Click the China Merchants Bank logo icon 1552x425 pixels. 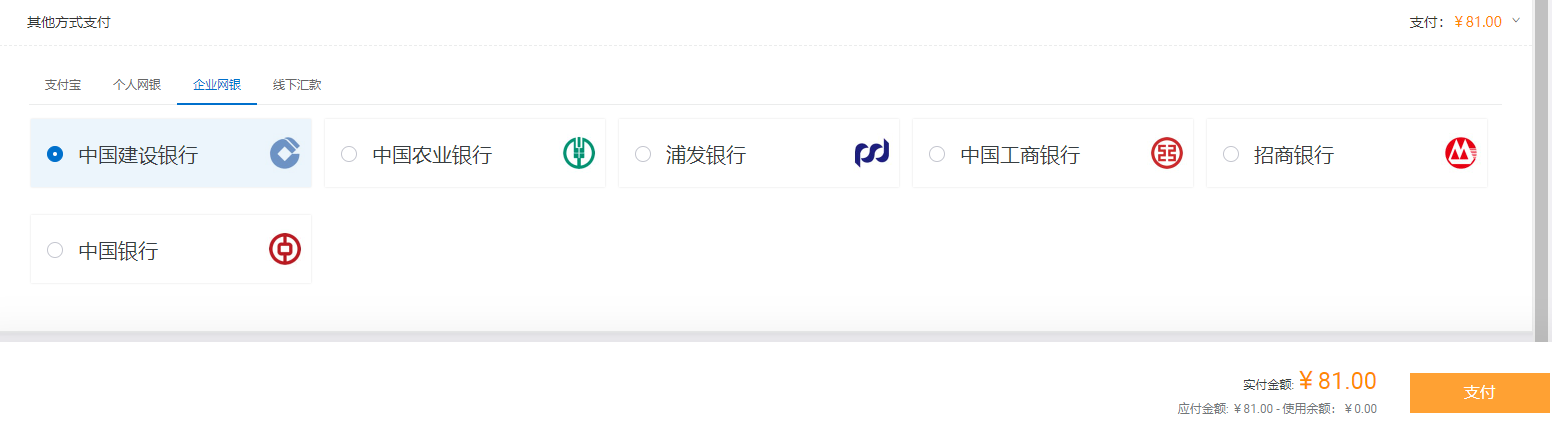1461,153
